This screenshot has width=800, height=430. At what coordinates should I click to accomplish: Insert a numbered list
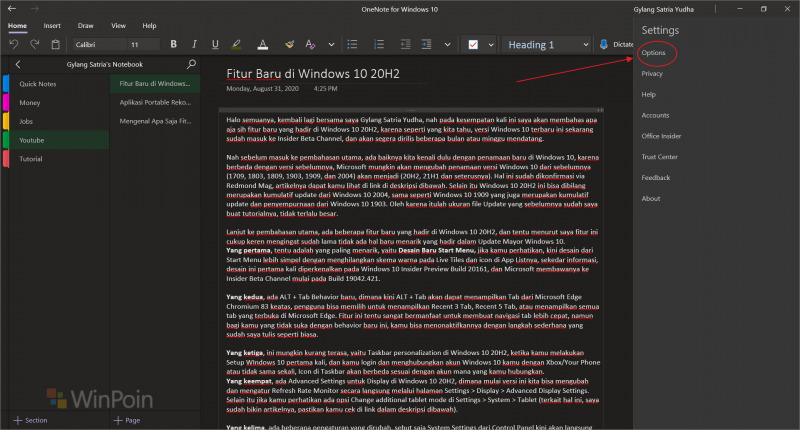[x=379, y=44]
